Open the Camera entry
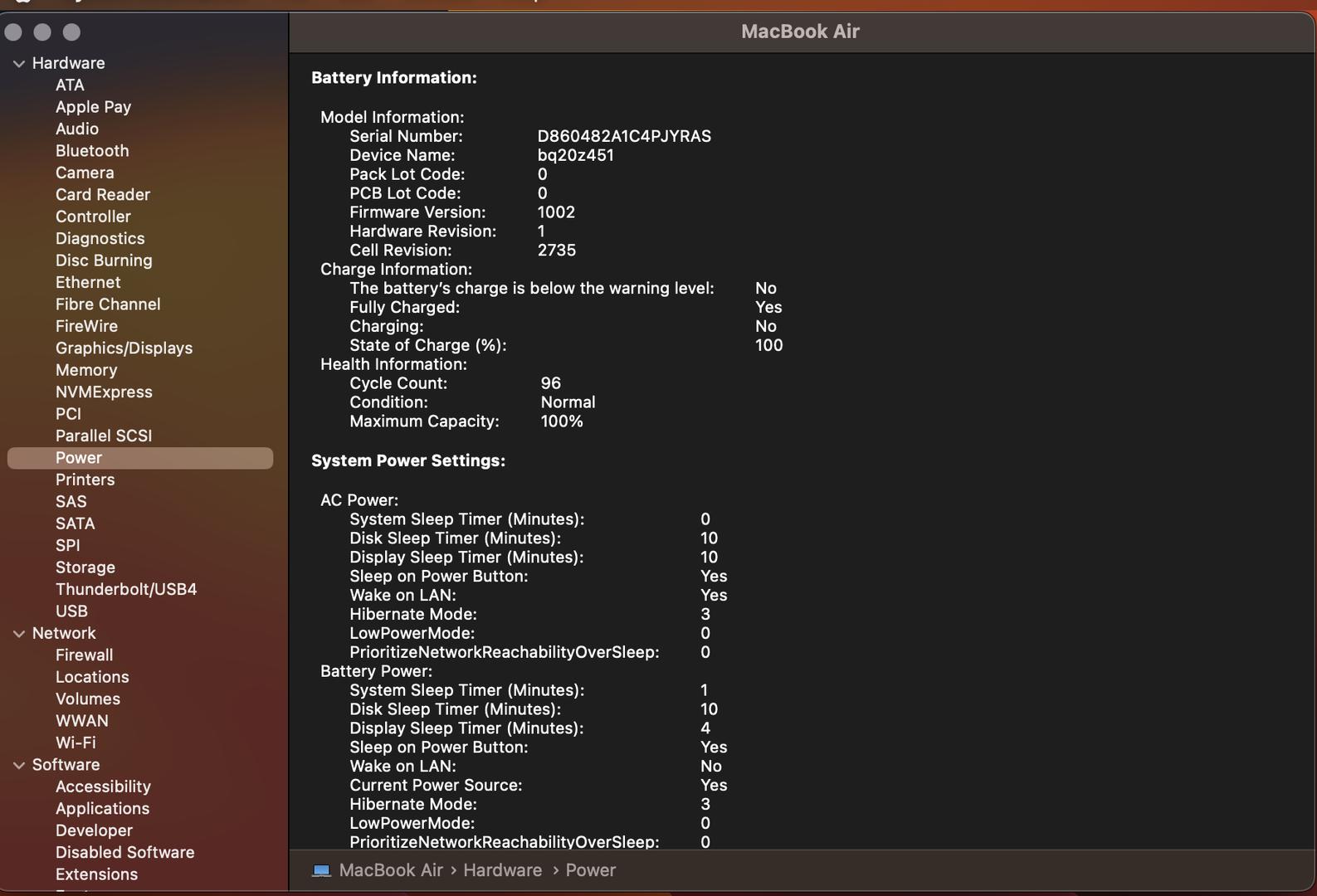Viewport: 1317px width, 896px height. point(85,173)
